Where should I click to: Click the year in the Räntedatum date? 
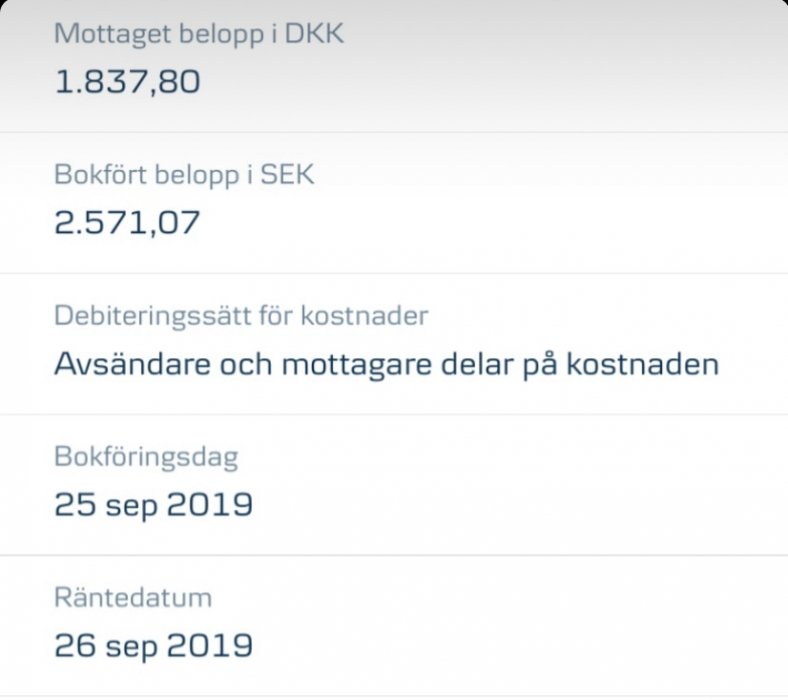209,645
